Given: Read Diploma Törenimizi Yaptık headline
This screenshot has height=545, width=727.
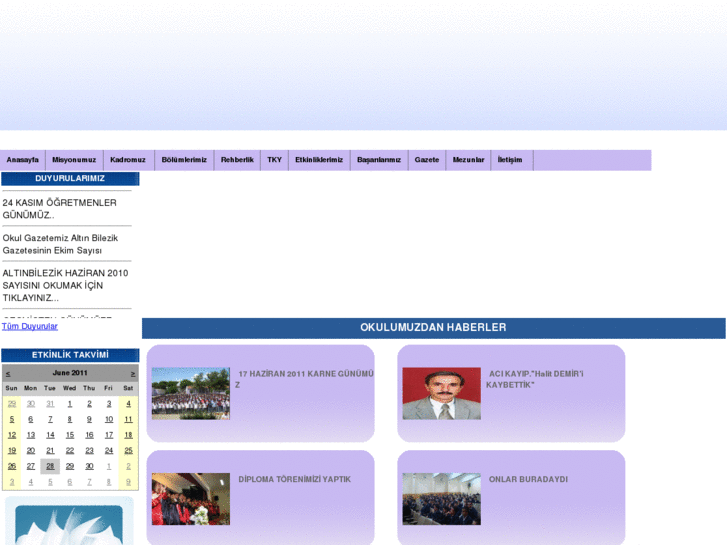Looking at the screenshot, I should point(294,479).
